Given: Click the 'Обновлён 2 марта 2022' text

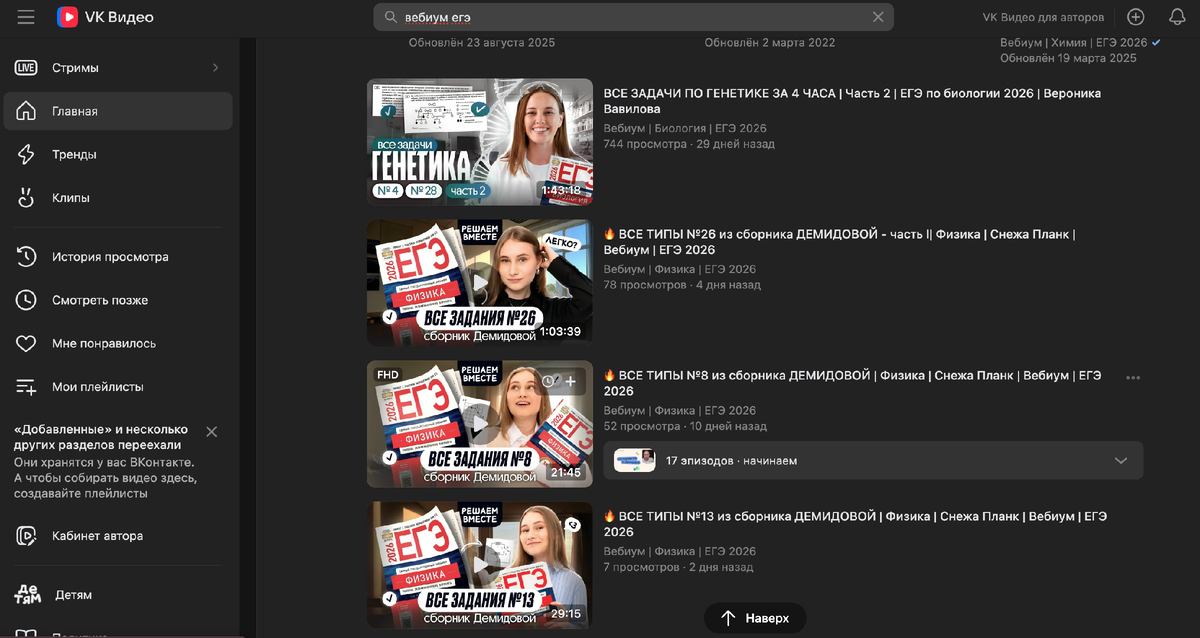Looking at the screenshot, I should coord(770,43).
